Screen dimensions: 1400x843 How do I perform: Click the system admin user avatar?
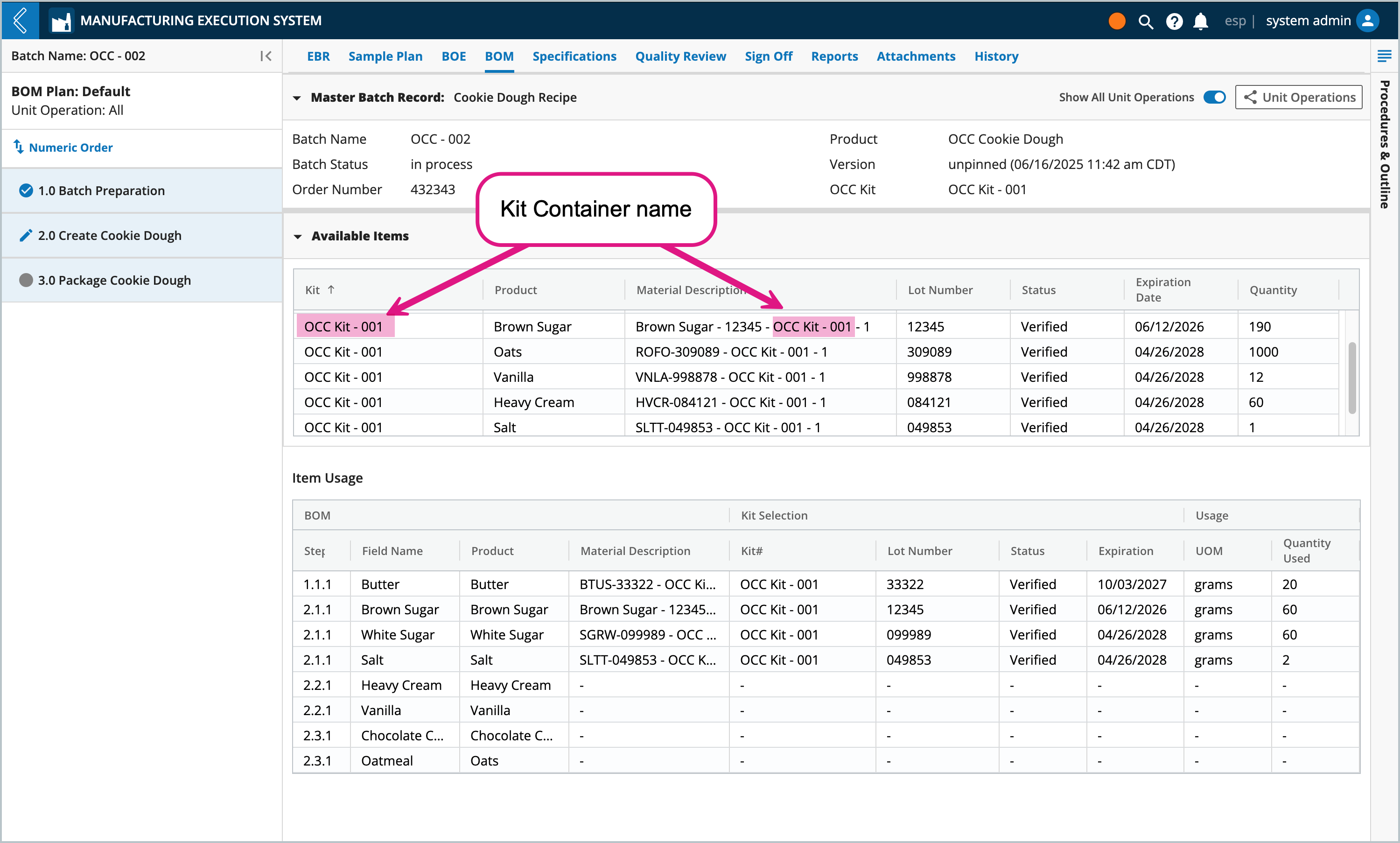pos(1368,21)
